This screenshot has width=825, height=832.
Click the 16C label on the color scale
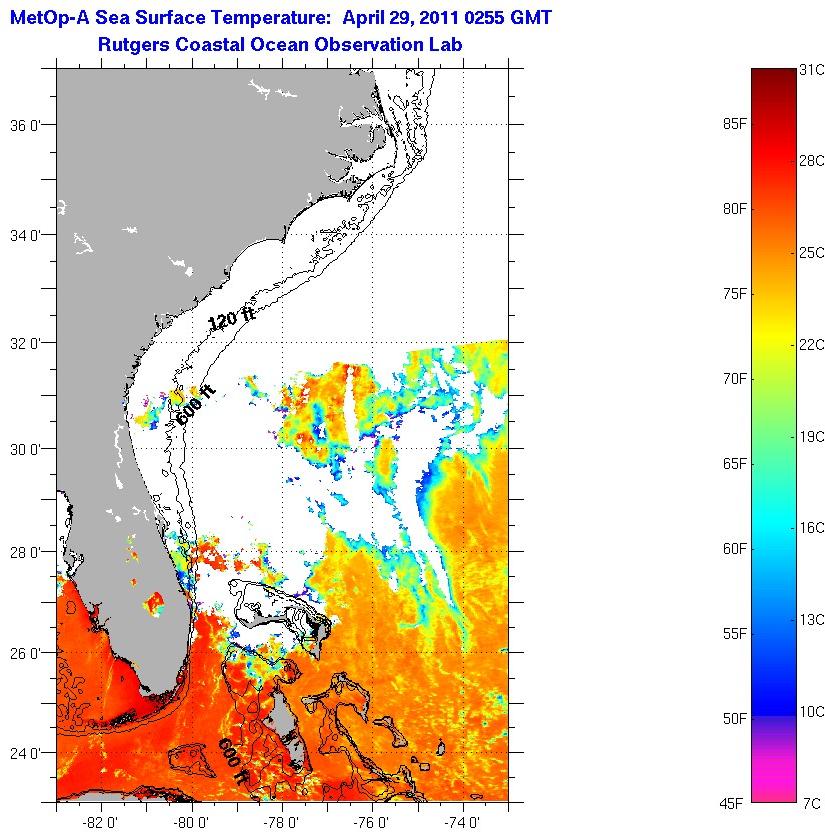tap(811, 528)
